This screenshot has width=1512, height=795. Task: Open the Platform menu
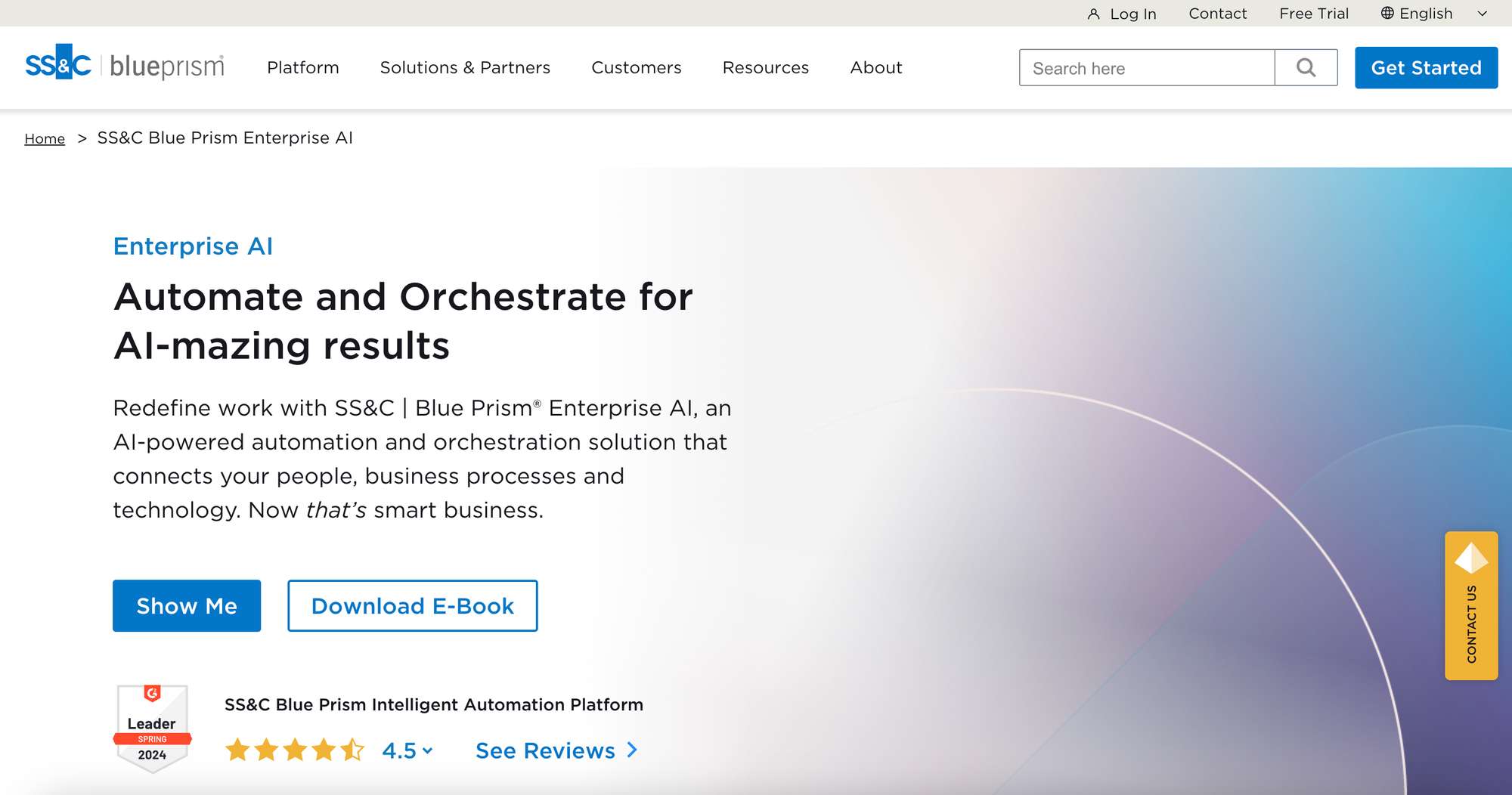click(x=302, y=67)
